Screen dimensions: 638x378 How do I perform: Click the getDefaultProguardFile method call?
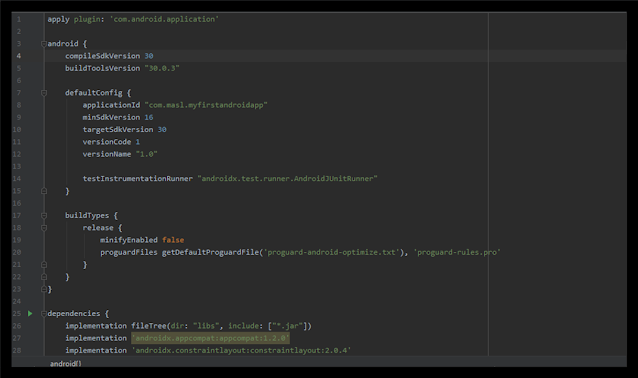[210, 252]
